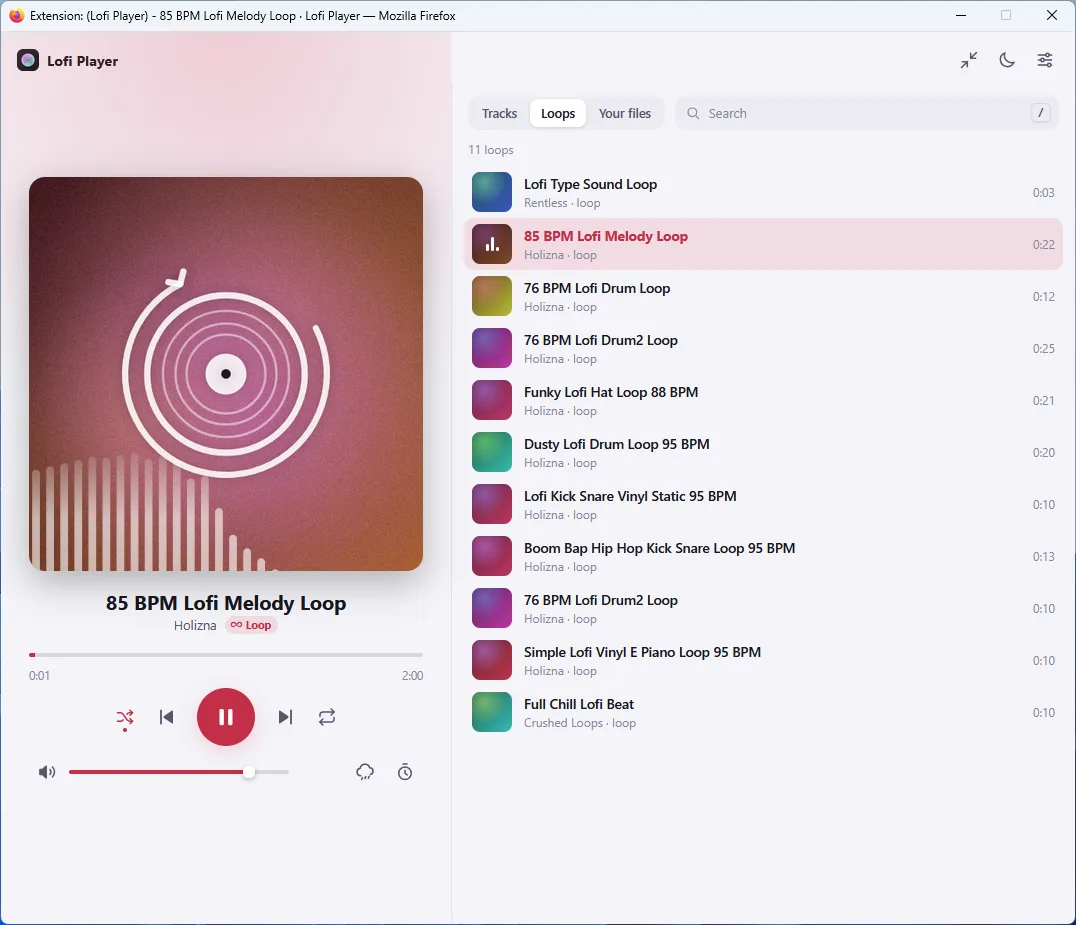This screenshot has height=925, width=1076.
Task: Click the search magnifier icon
Action: click(x=693, y=113)
